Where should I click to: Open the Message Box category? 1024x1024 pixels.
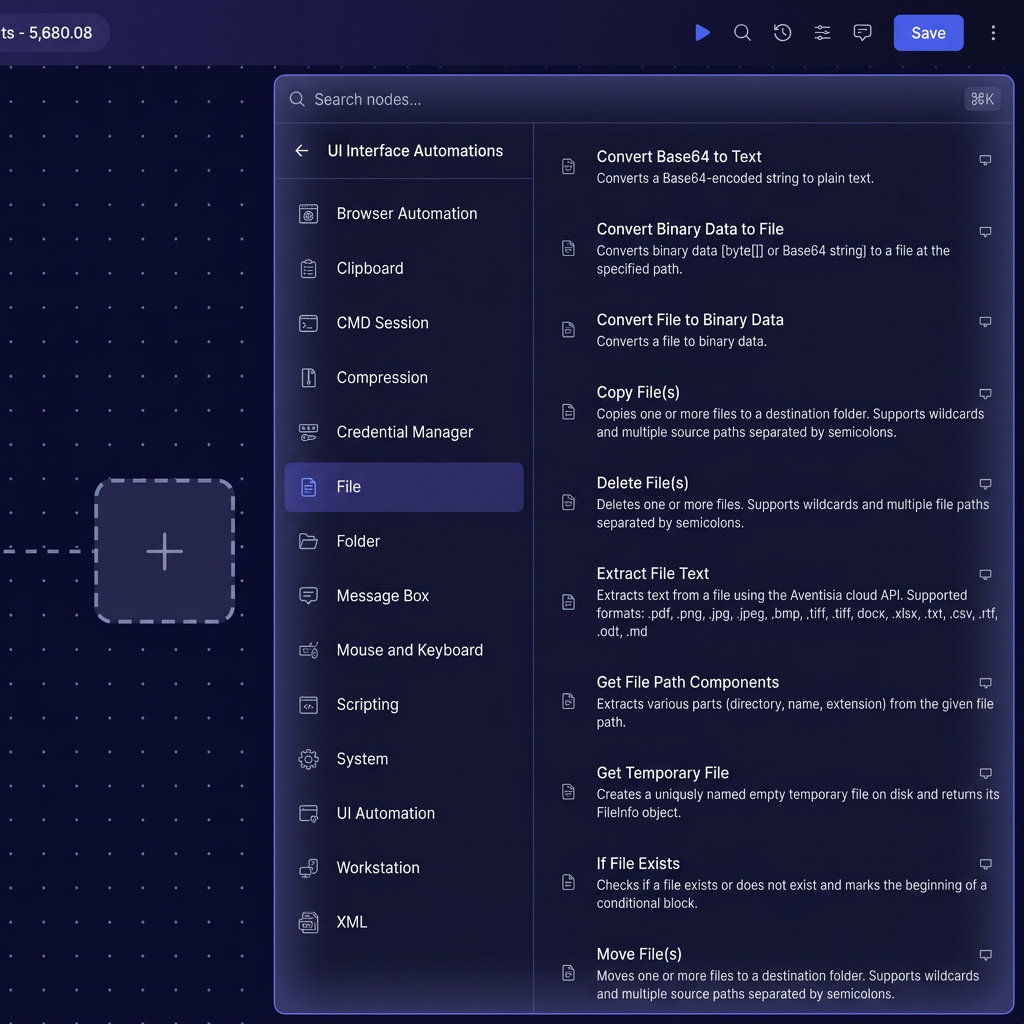(404, 596)
